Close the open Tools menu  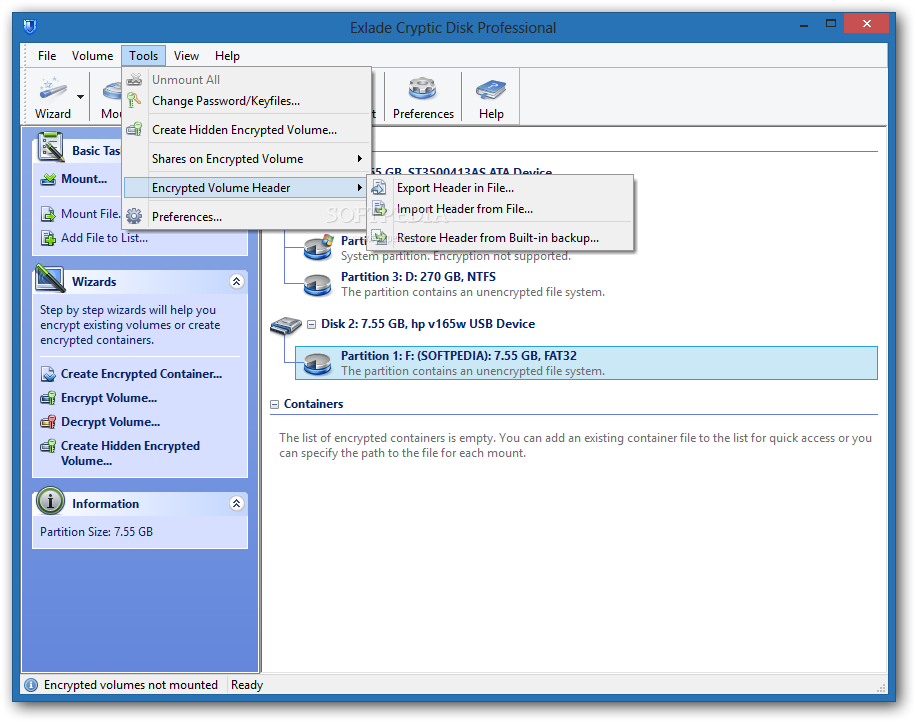tap(144, 55)
